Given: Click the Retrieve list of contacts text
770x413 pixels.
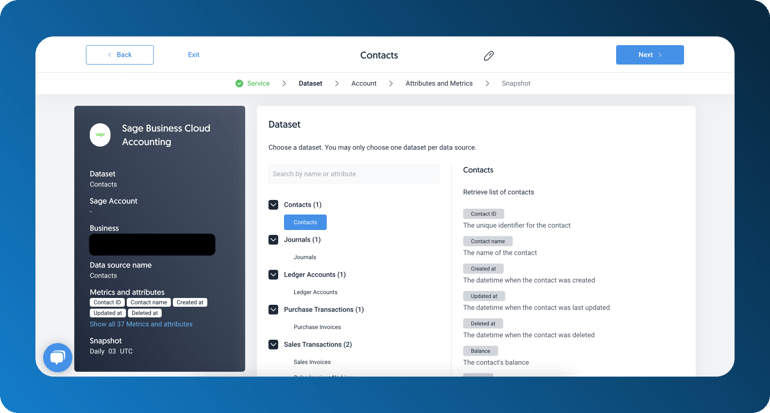Looking at the screenshot, I should click(x=498, y=192).
